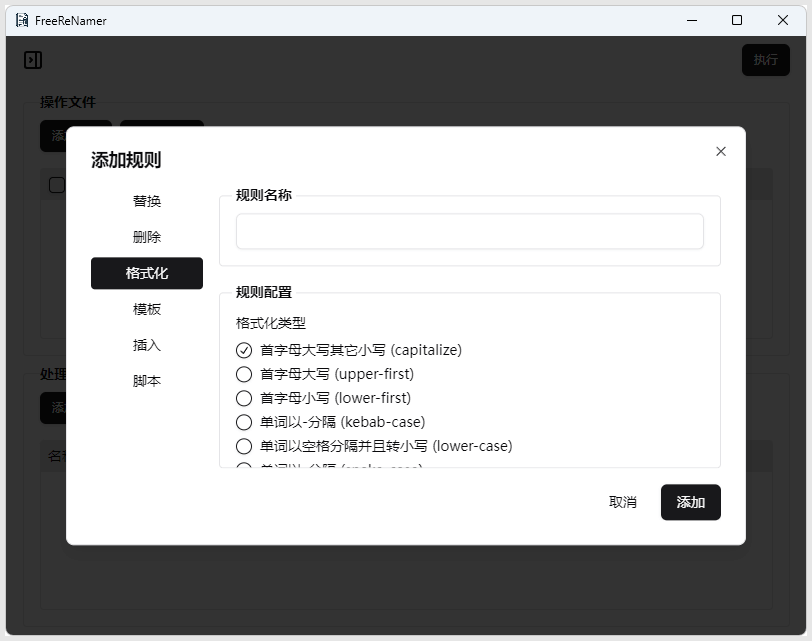Maximize the FreeReNamer window
This screenshot has height=641, width=812.
click(737, 20)
